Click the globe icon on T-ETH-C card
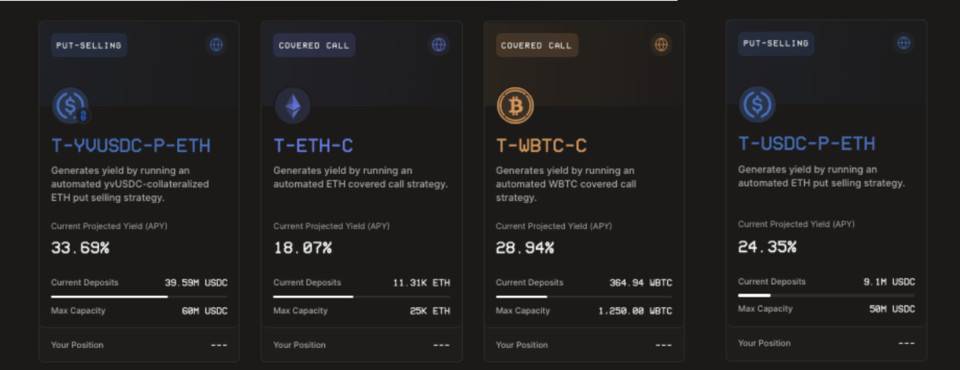Image resolution: width=960 pixels, height=370 pixels. click(x=438, y=45)
